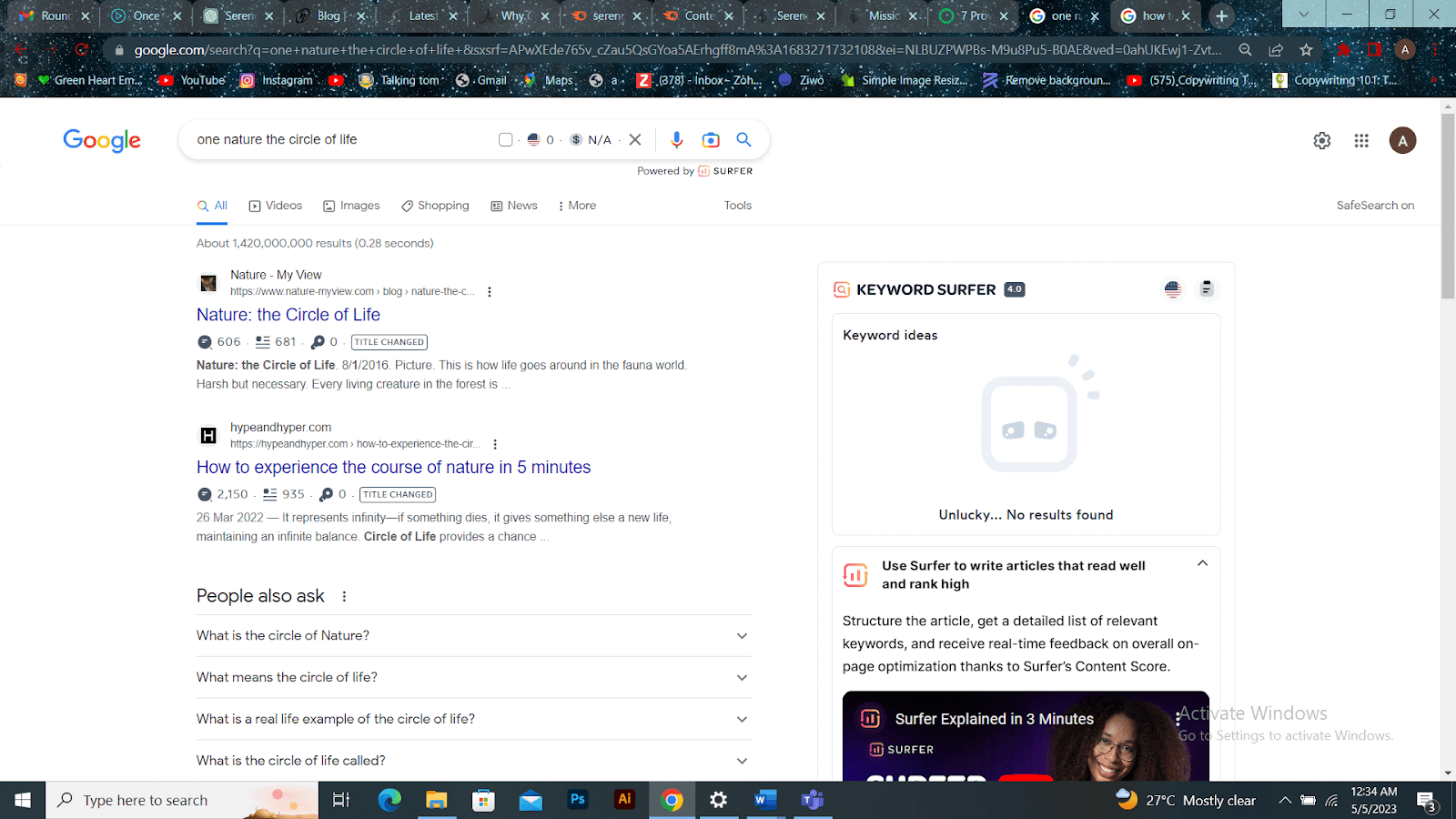Open Maps bookmark in bookmarks bar

click(549, 80)
